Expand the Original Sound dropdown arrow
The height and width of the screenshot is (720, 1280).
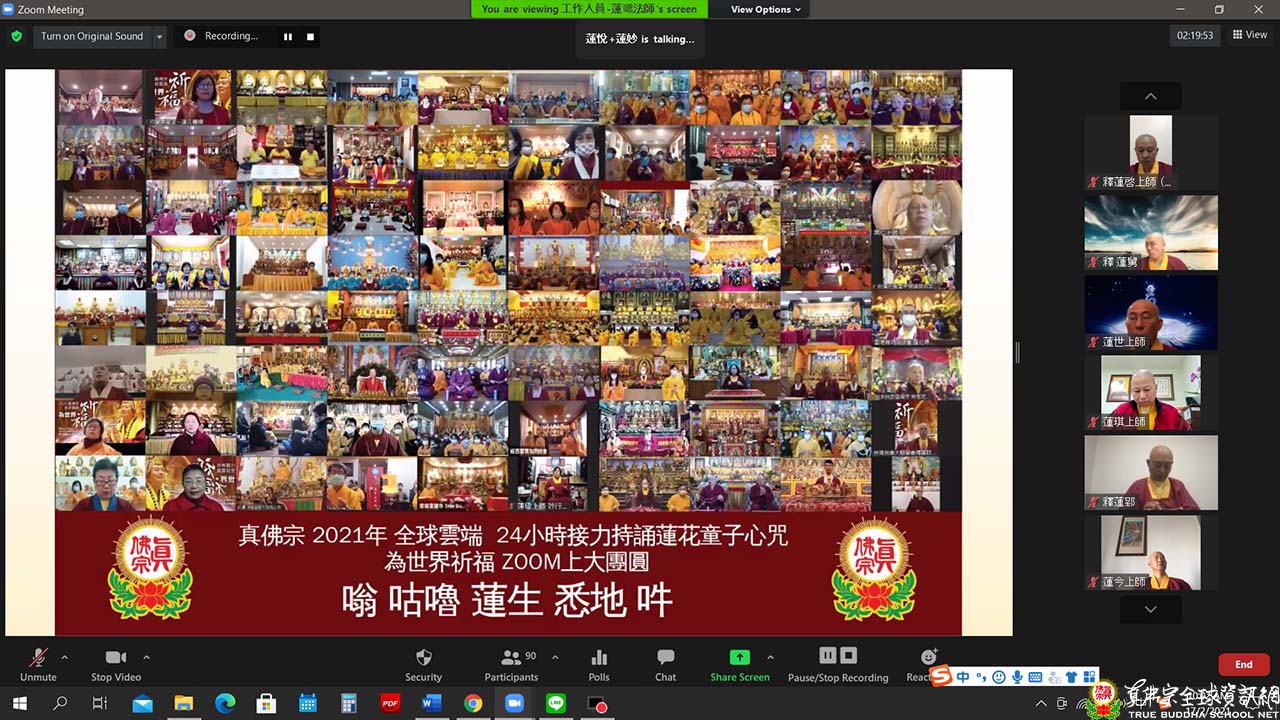(x=158, y=36)
